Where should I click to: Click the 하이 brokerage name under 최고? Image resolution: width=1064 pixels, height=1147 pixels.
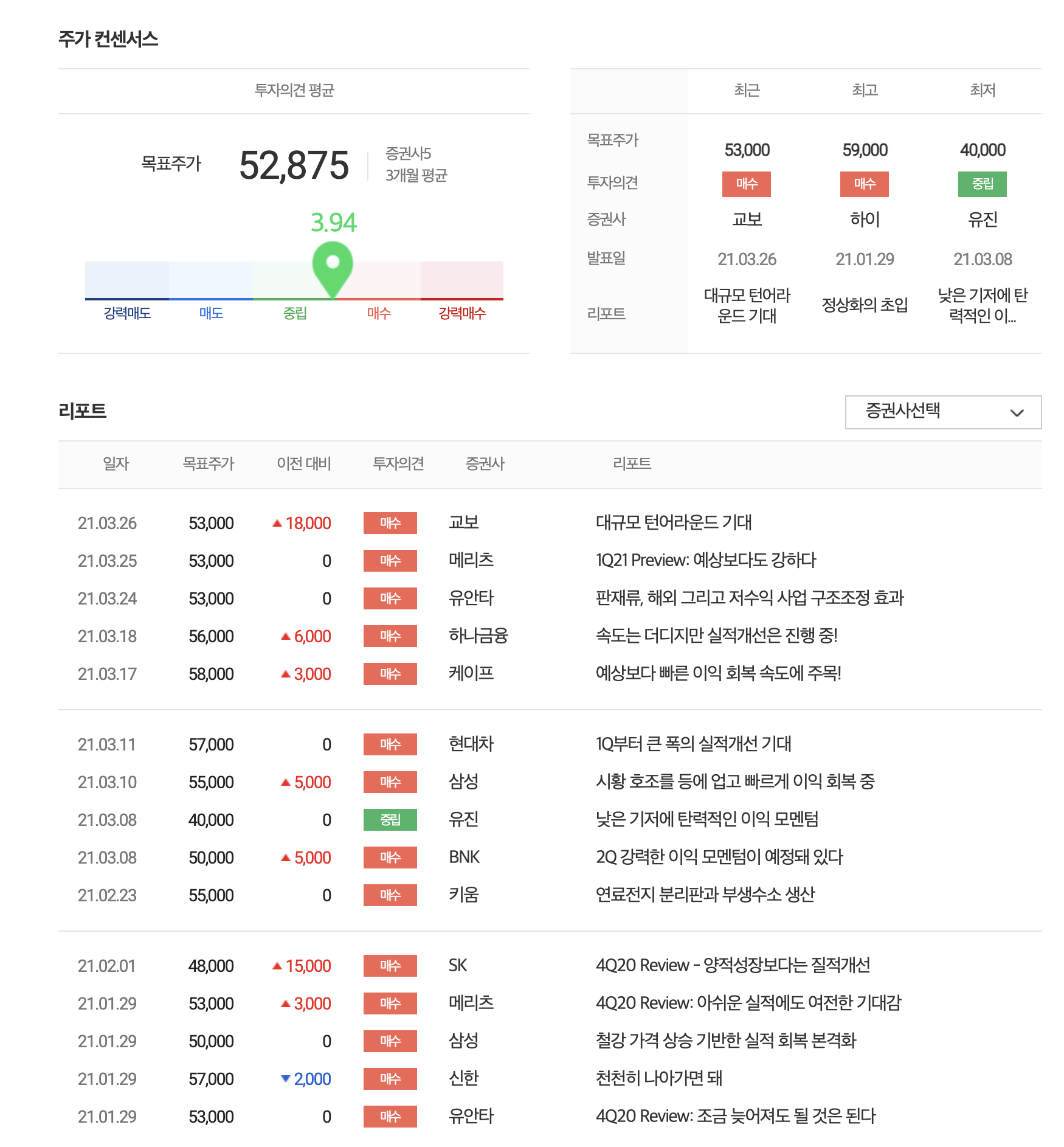[x=865, y=220]
